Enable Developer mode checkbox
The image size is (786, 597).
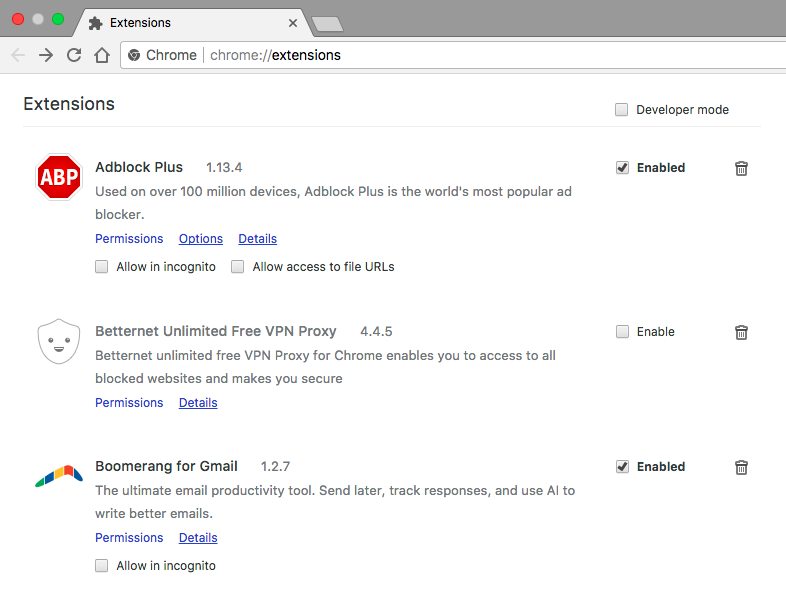point(622,110)
